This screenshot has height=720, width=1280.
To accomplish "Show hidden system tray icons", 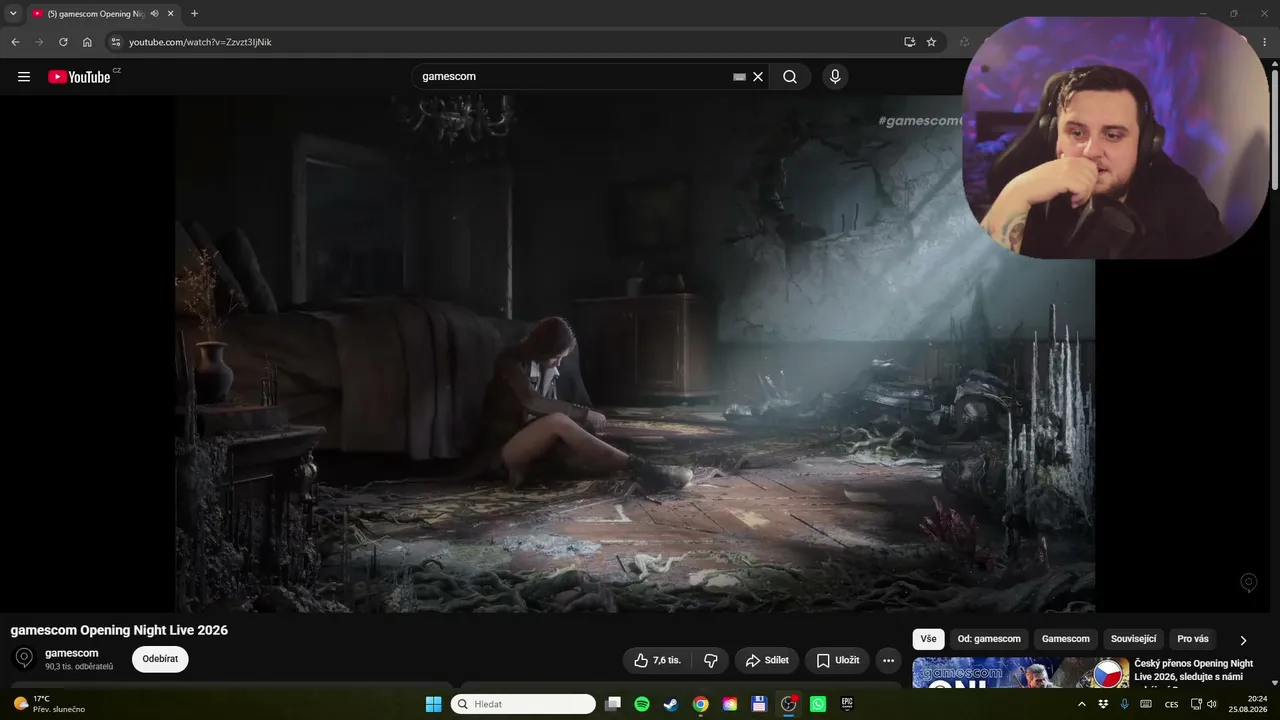I will [1081, 704].
